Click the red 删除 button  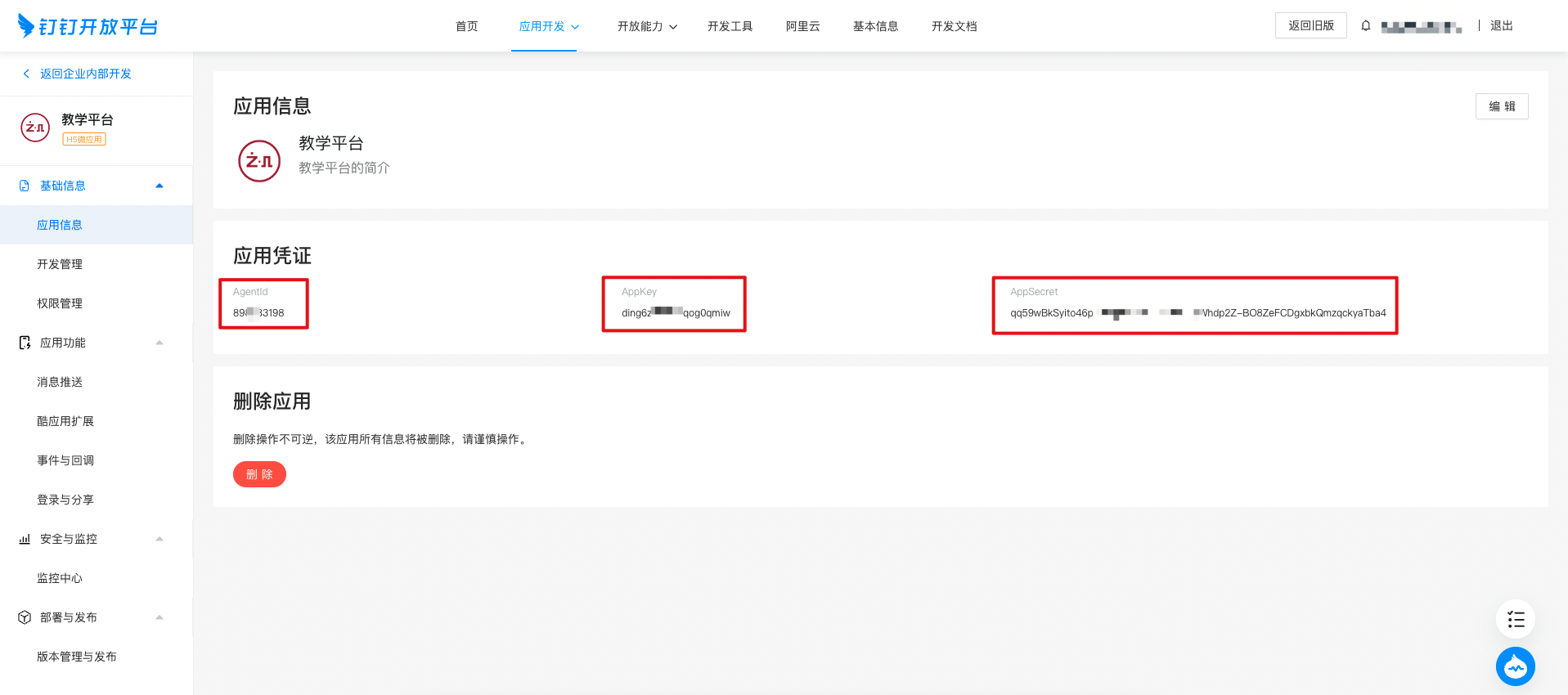point(259,474)
